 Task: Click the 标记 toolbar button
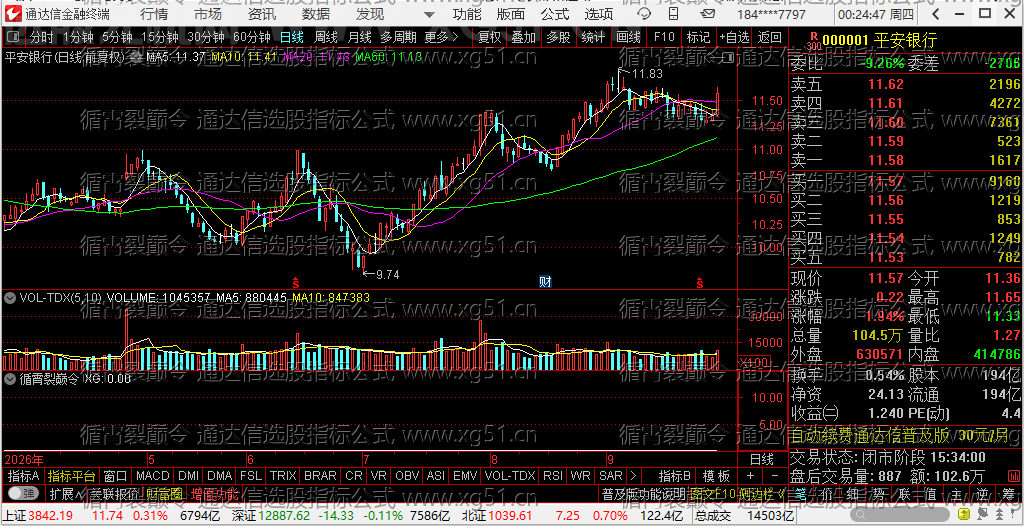click(699, 38)
